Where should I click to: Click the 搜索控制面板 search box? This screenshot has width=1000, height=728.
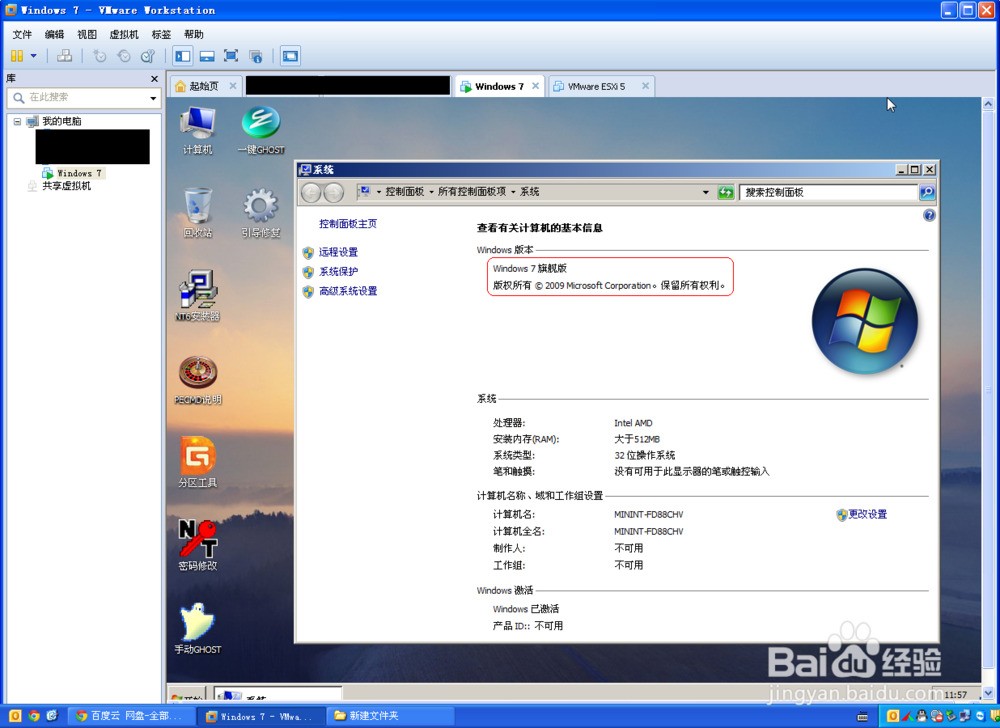(828, 192)
